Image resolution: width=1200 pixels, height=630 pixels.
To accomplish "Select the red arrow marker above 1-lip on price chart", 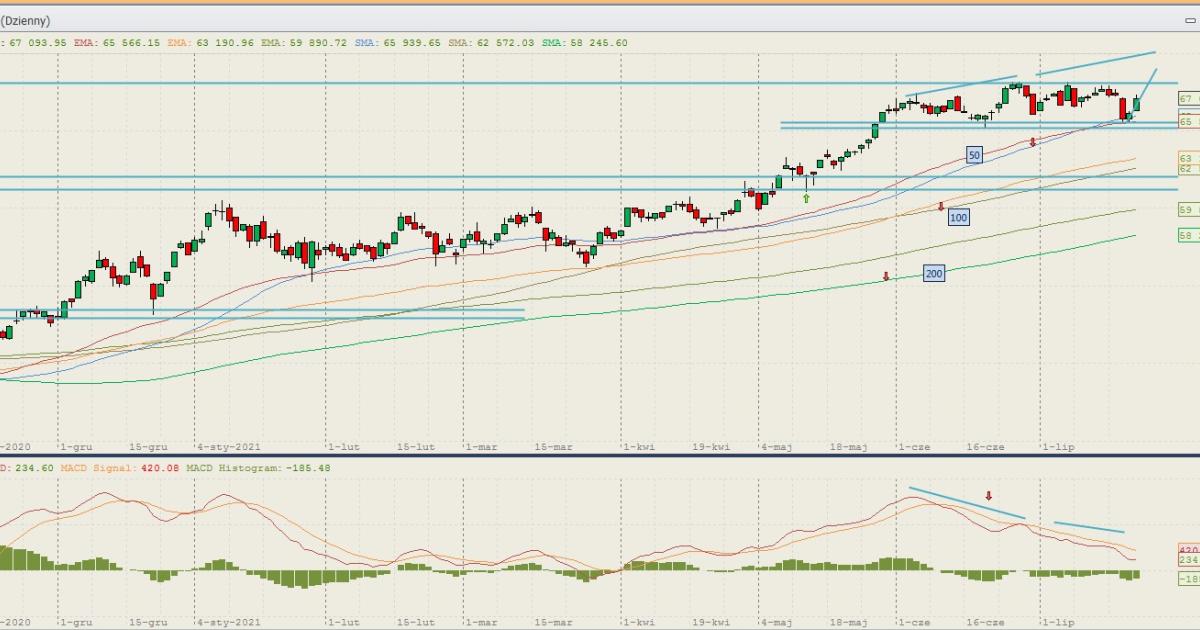I will click(x=1034, y=143).
